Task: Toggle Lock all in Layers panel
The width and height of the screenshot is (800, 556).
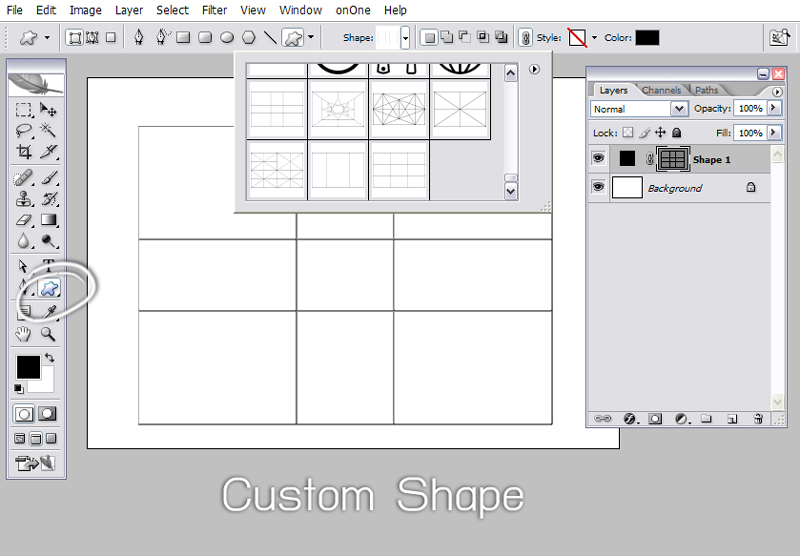Action: 677,133
